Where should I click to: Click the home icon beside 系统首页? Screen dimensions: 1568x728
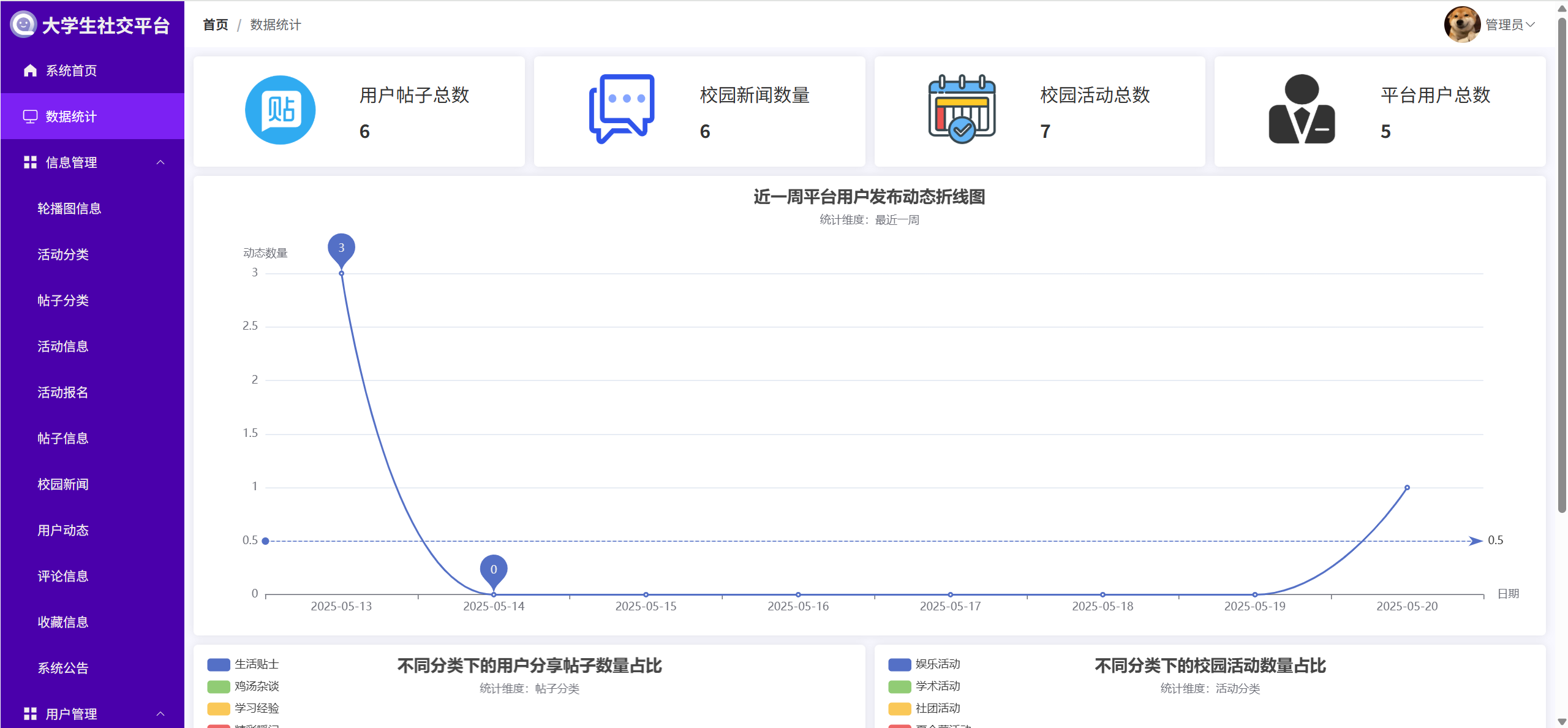(30, 70)
